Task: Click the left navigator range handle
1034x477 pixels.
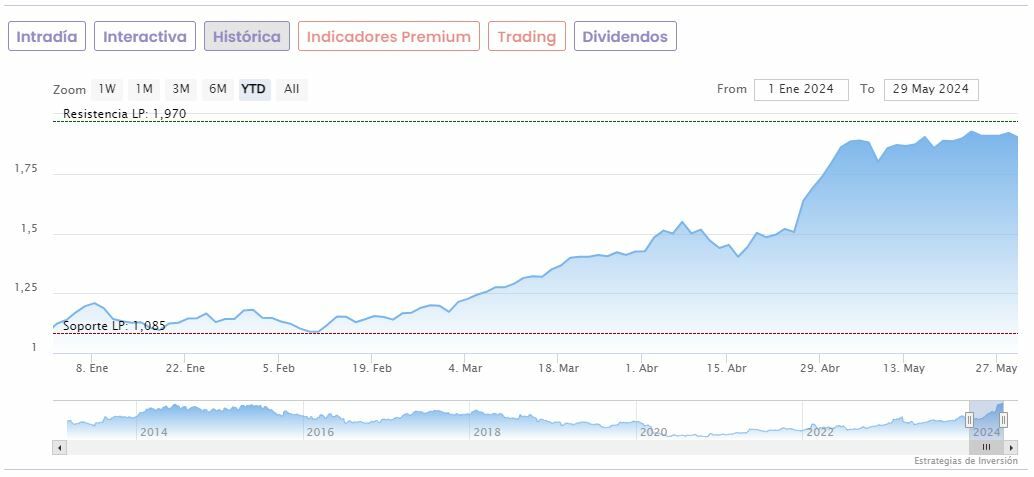Action: 969,420
